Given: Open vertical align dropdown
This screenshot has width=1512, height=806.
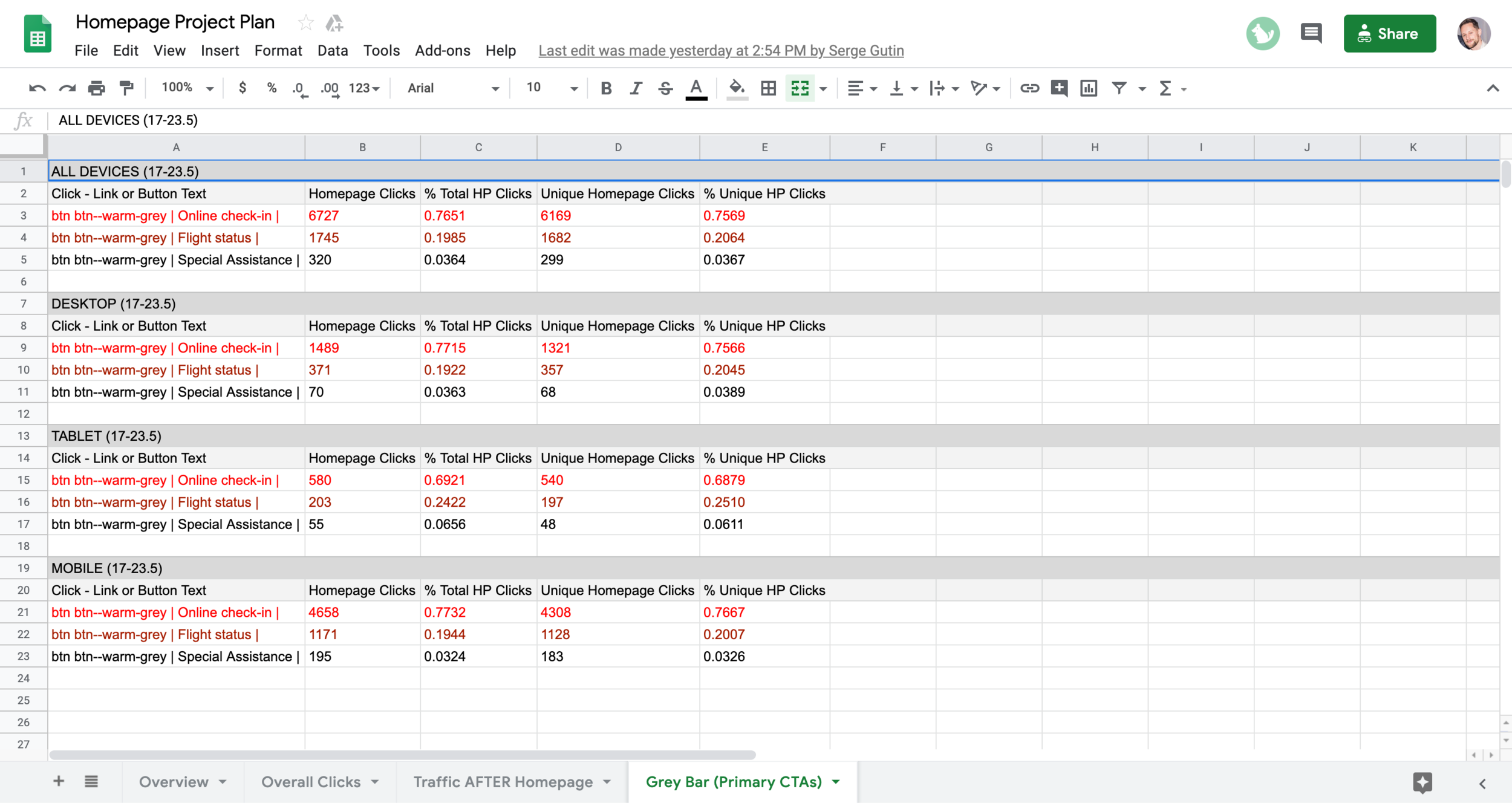Looking at the screenshot, I should 904,88.
